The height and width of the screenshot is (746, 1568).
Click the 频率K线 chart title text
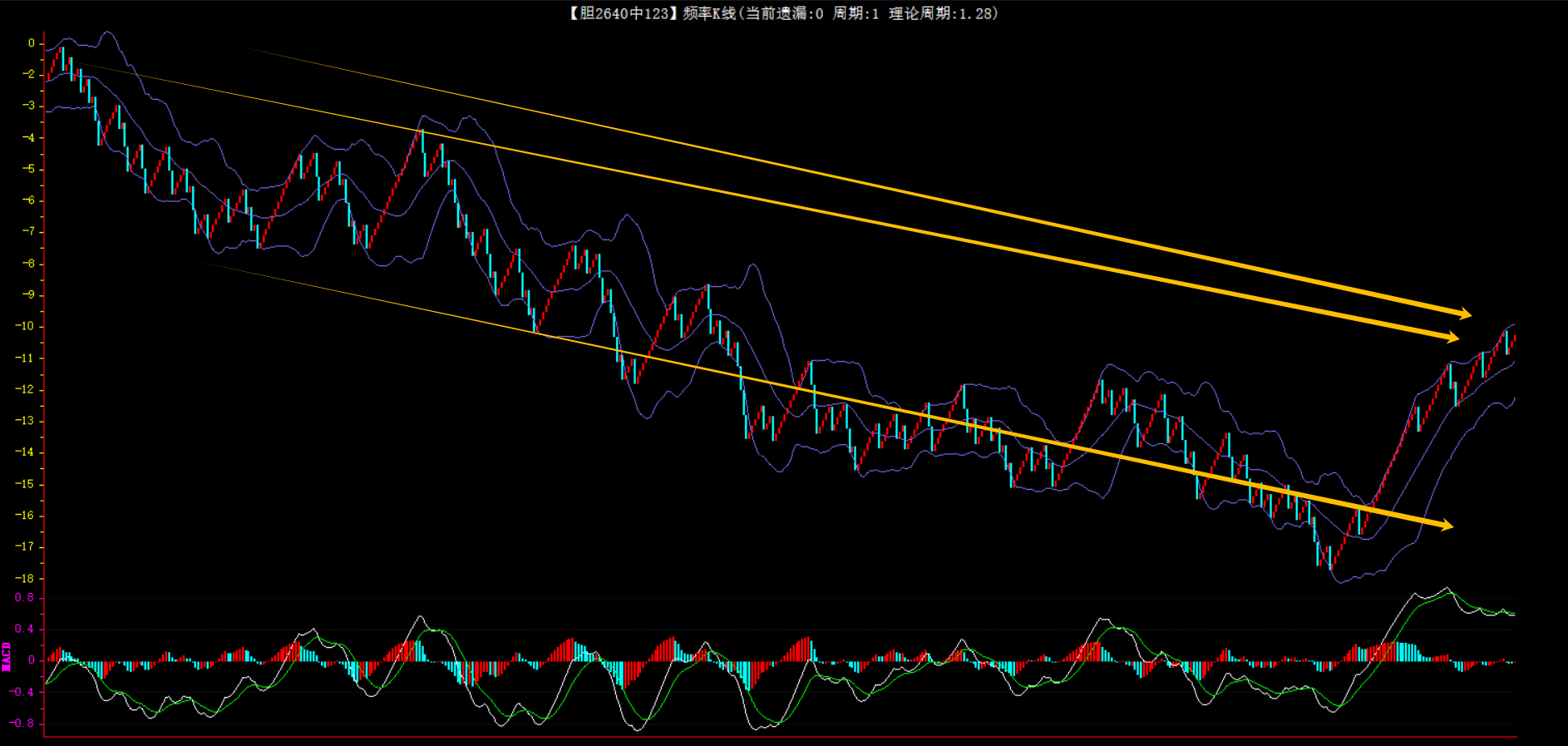(x=708, y=13)
